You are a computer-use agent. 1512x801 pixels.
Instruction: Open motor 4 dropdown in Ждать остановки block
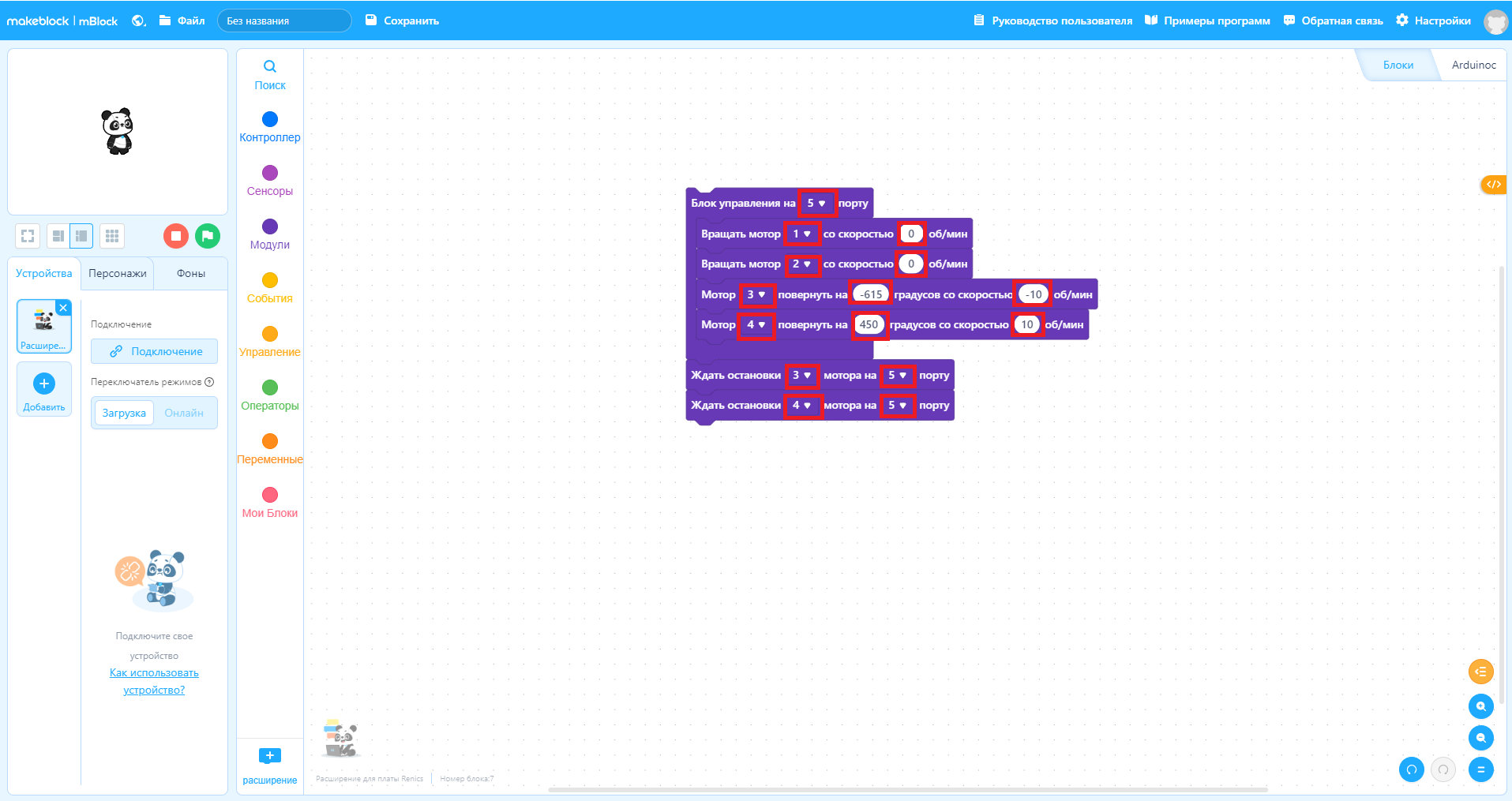pos(802,405)
